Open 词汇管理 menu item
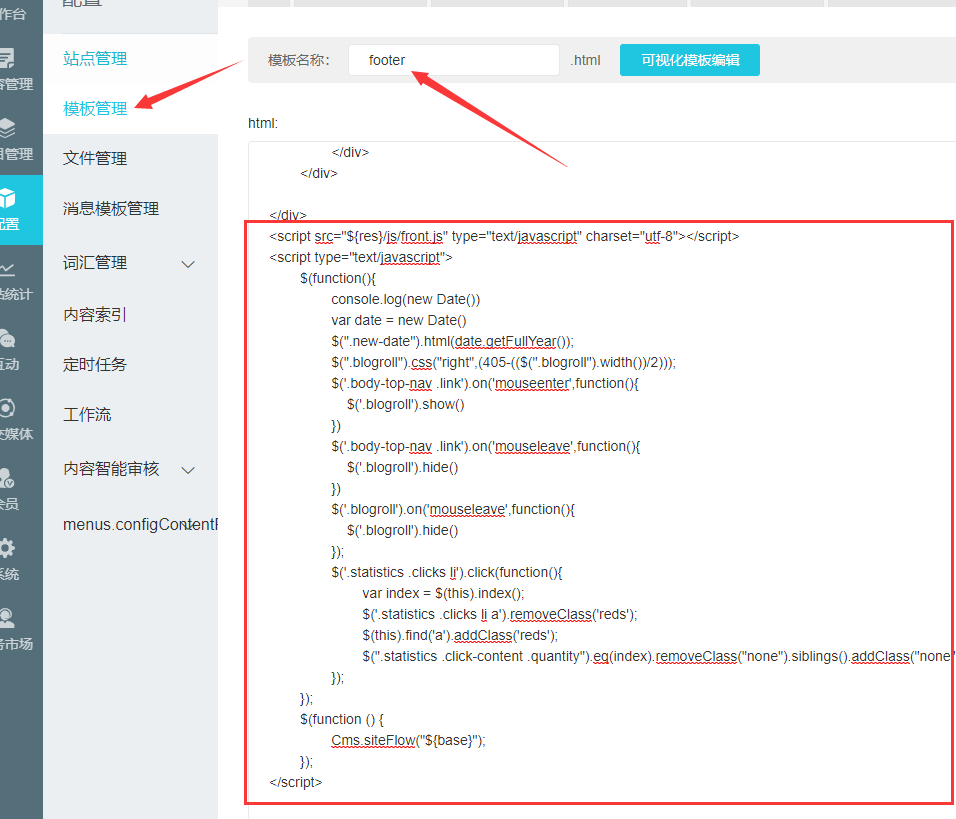Image resolution: width=956 pixels, height=819 pixels. pyautogui.click(x=95, y=263)
